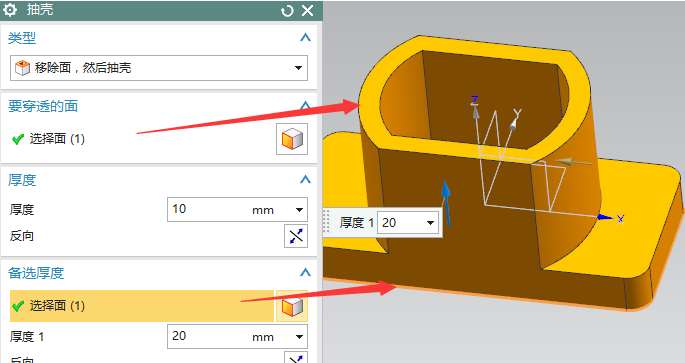
Task: Open the dropdown arrow beside the 厚度 10 mm field
Action: (299, 210)
